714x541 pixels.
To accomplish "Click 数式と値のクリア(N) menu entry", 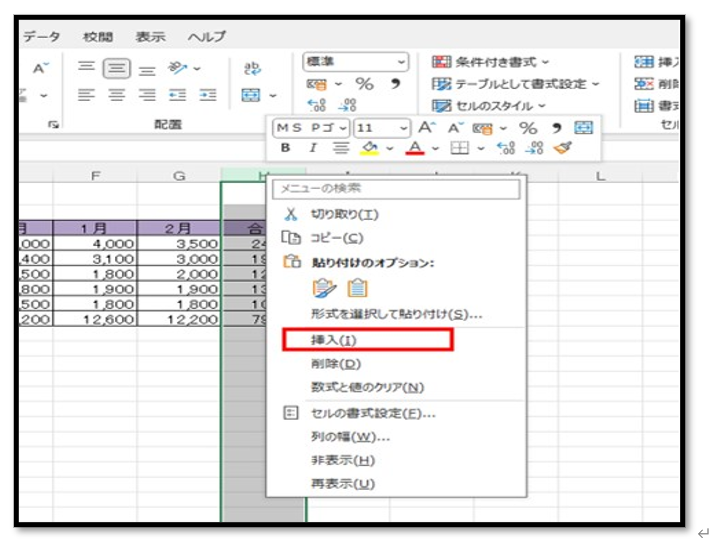I will point(367,387).
